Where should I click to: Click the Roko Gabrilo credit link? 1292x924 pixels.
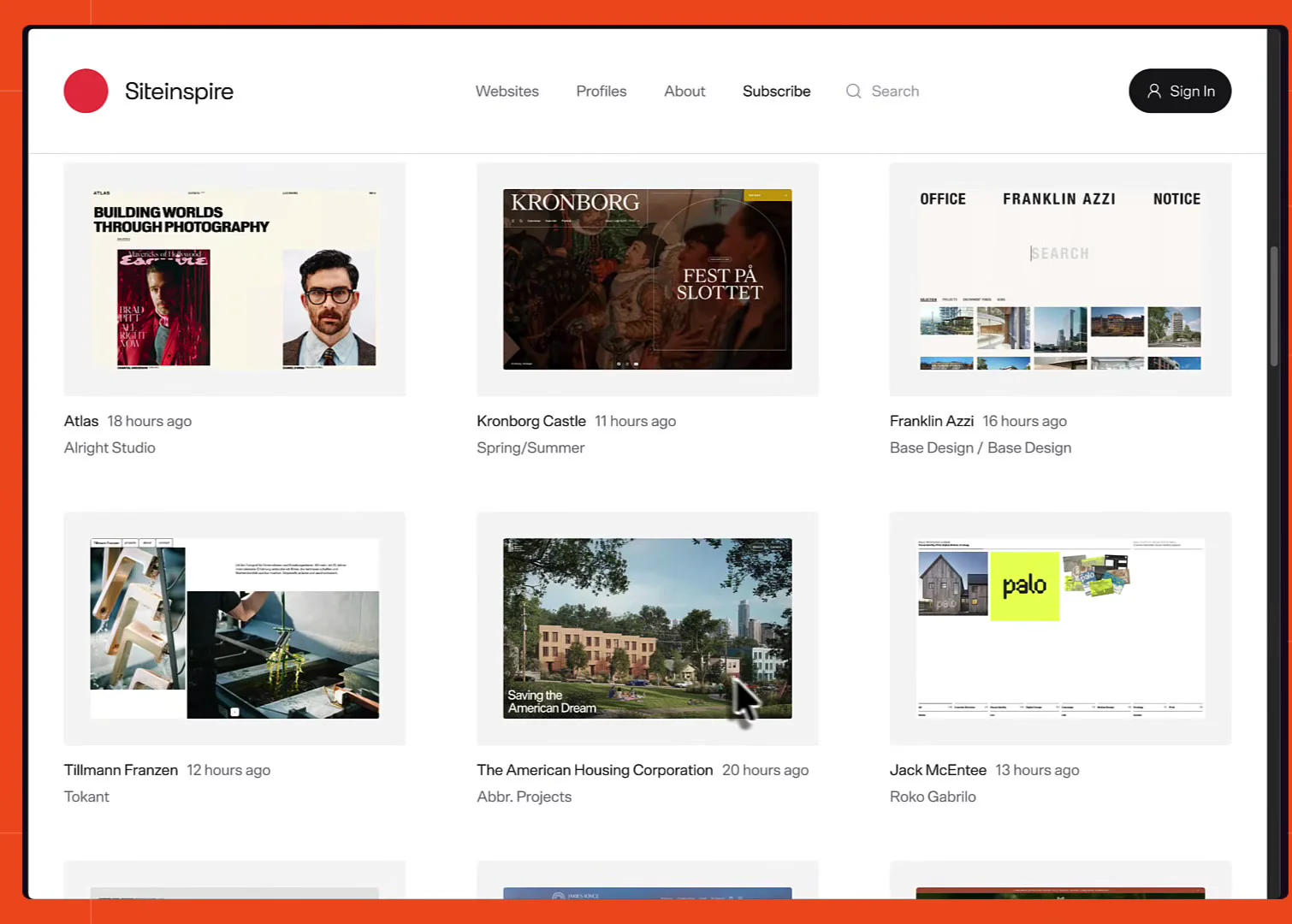click(933, 797)
